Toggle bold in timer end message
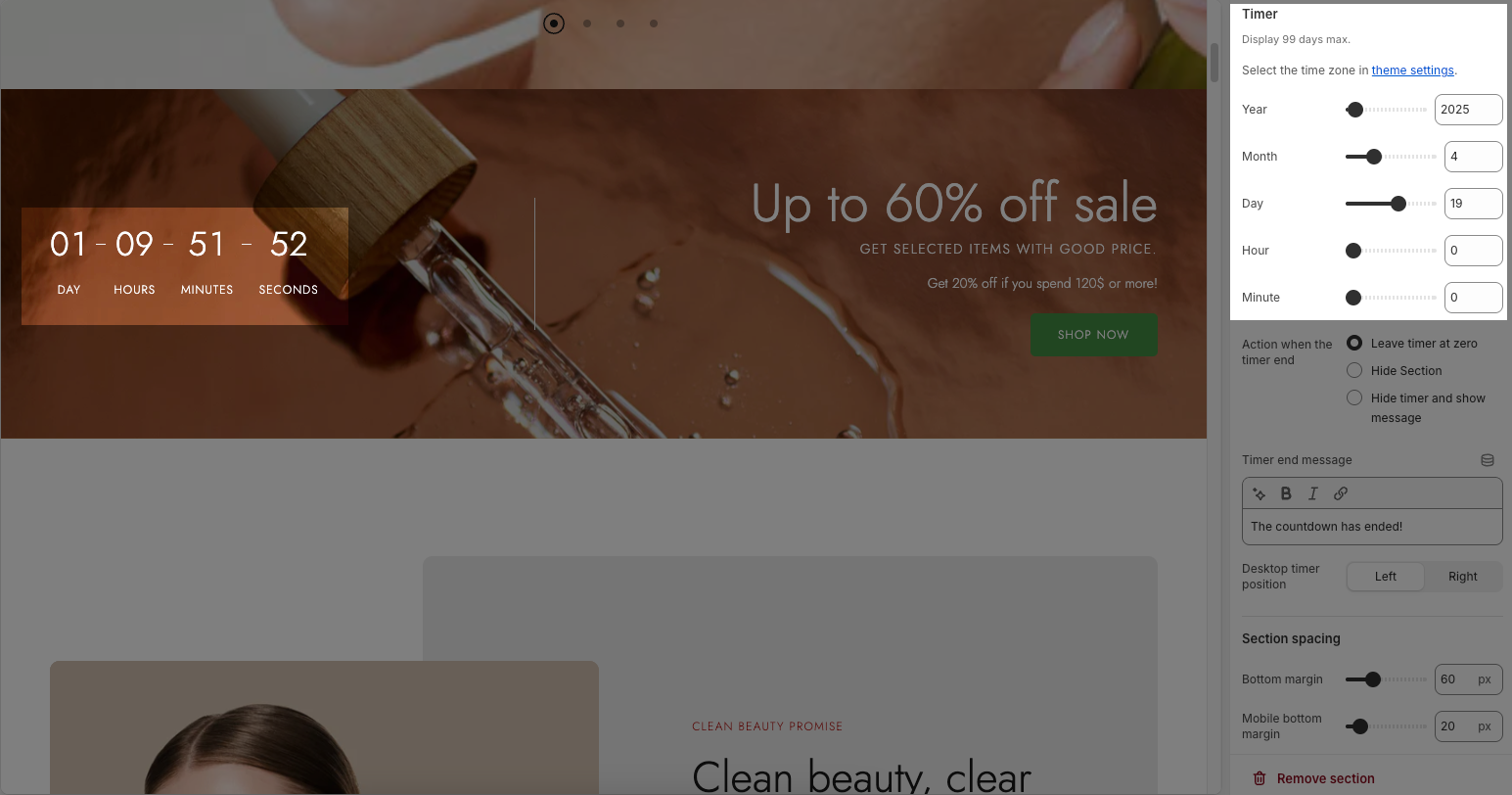Viewport: 1512px width, 795px height. [x=1286, y=493]
